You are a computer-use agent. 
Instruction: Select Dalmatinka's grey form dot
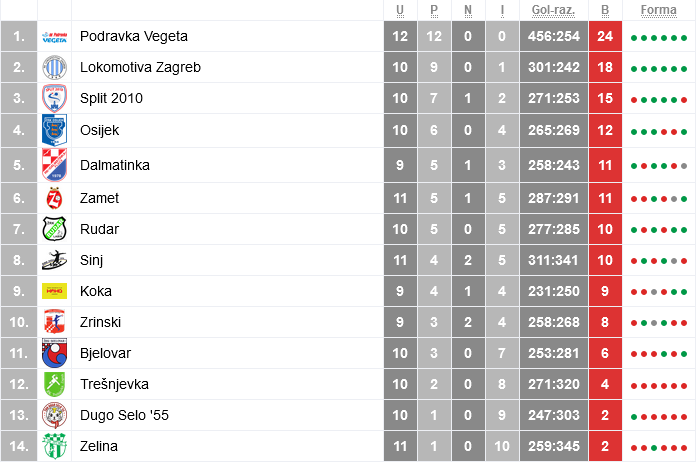pyautogui.click(x=684, y=166)
